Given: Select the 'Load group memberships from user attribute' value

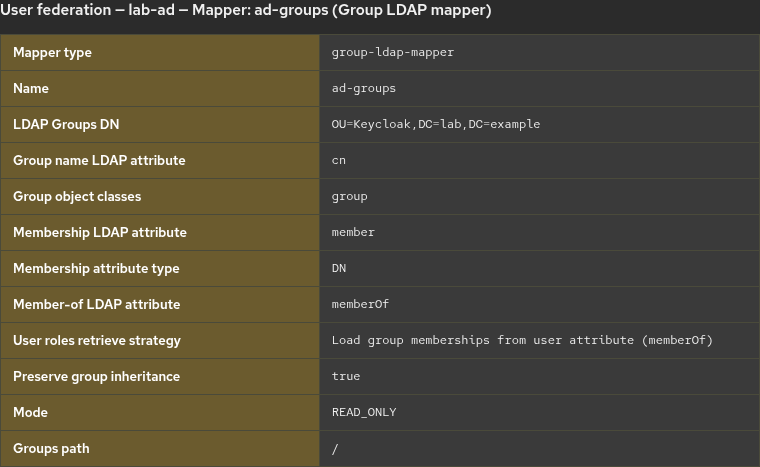Looking at the screenshot, I should [522, 340].
